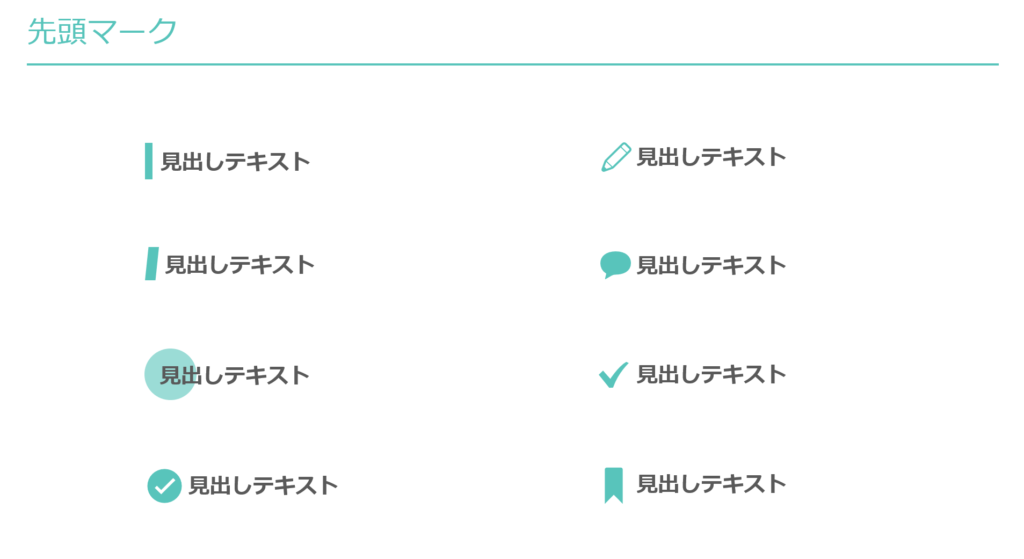This screenshot has height=559, width=1024.
Task: Click the teal line under the title
Action: (512, 64)
